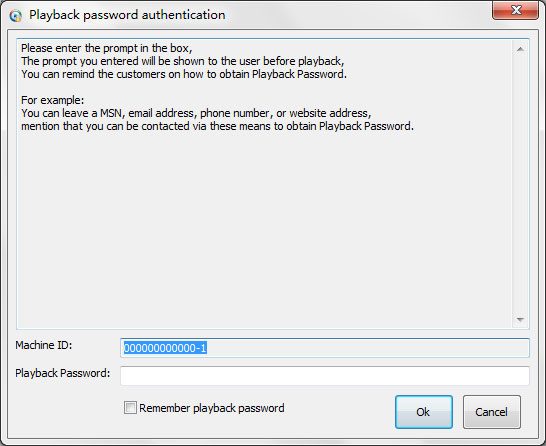Click the 'Playback Password:' label

tap(63, 373)
